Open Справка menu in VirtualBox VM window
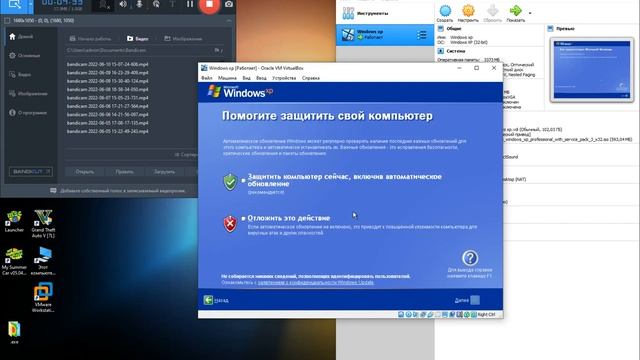Viewport: 640px width, 360px height. pos(311,78)
